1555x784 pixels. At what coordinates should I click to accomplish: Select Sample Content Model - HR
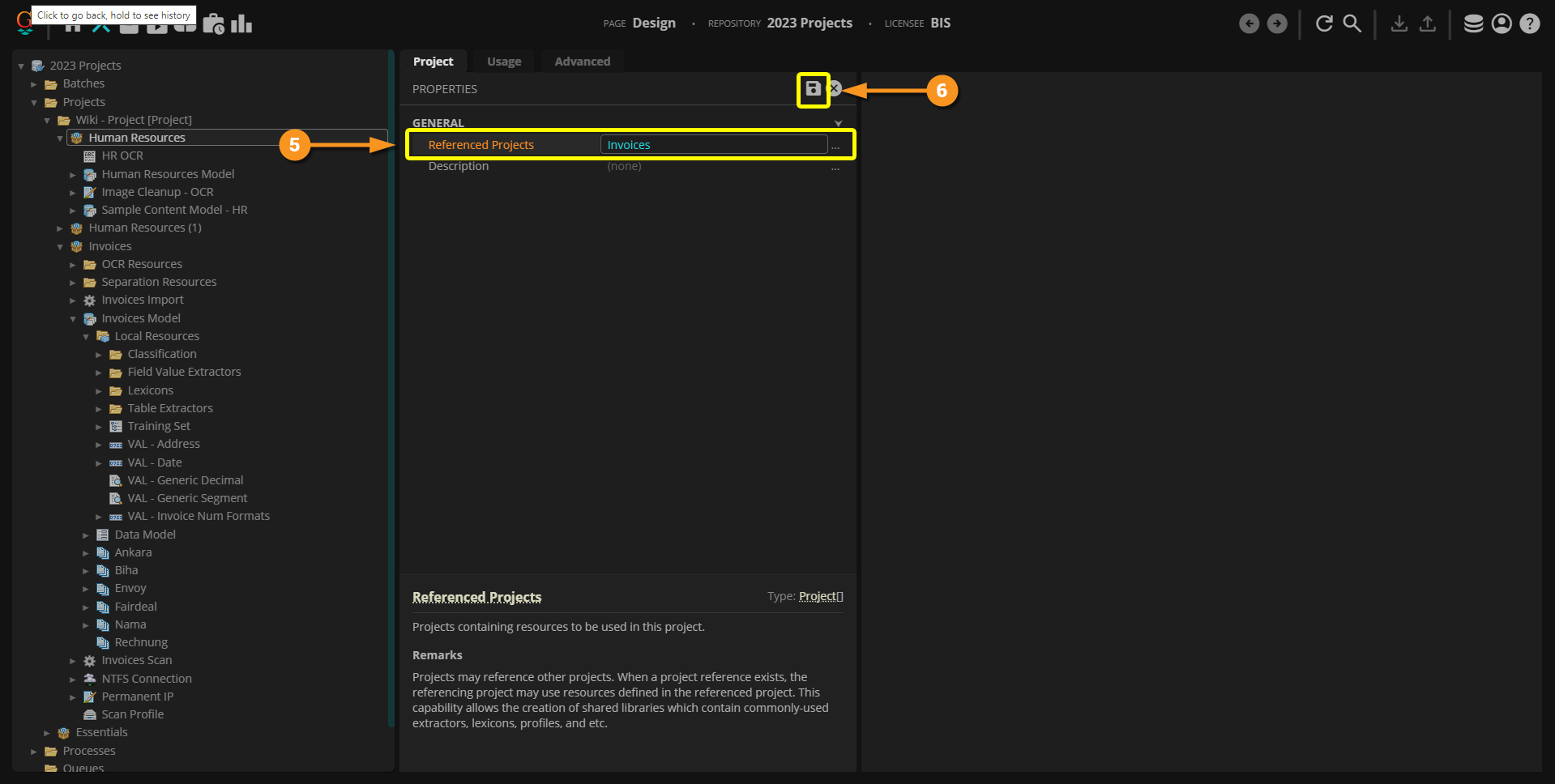coord(174,210)
